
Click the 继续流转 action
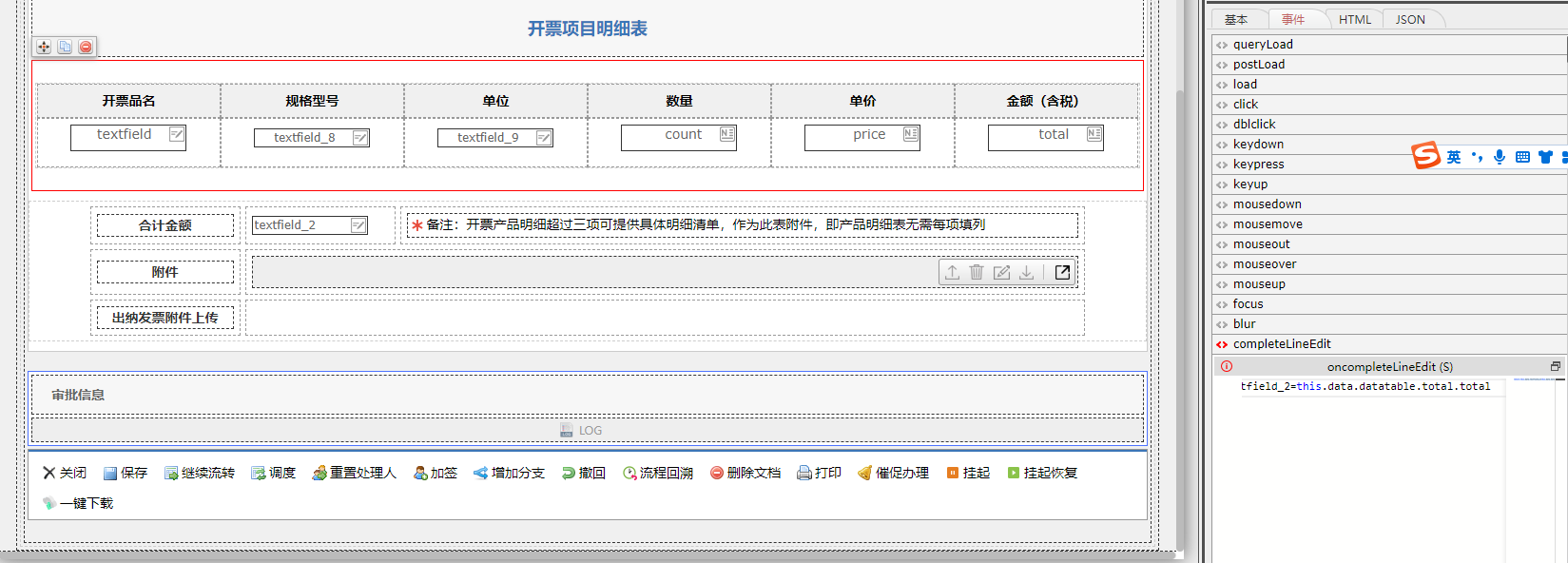pyautogui.click(x=200, y=473)
